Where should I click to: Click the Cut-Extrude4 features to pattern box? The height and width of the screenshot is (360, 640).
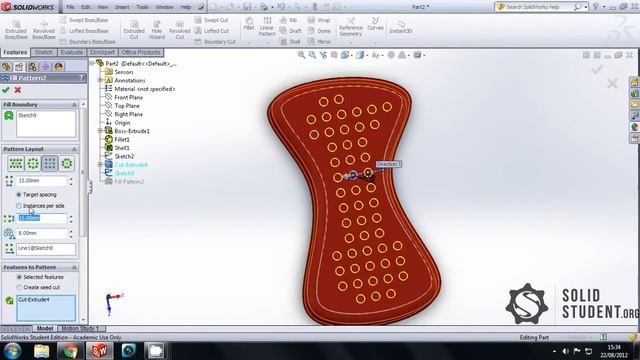point(46,308)
